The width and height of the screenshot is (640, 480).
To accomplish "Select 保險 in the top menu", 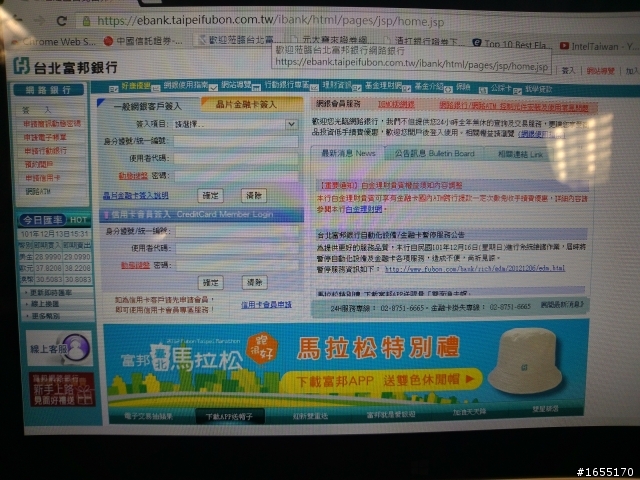I will click(463, 87).
